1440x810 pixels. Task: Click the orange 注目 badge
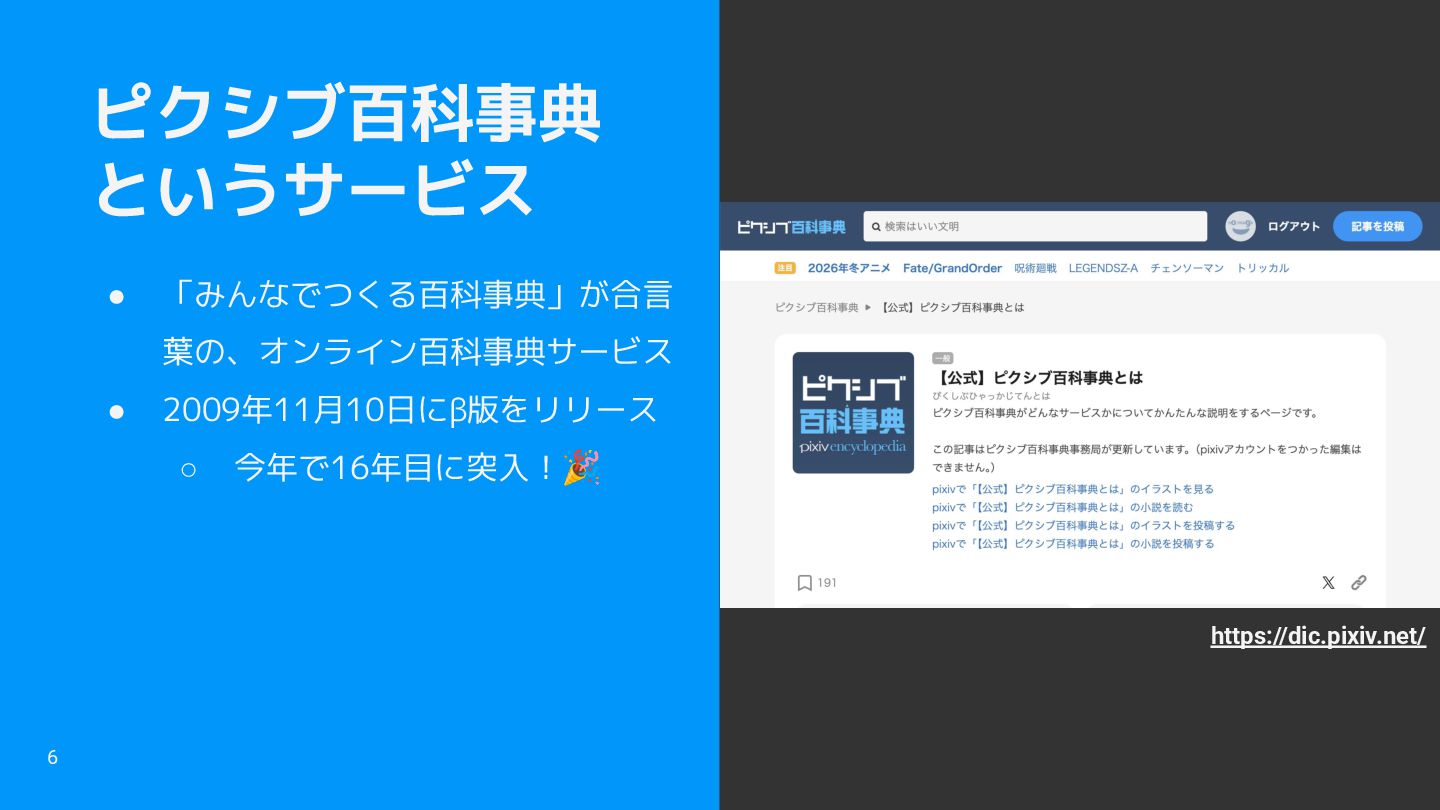click(785, 268)
